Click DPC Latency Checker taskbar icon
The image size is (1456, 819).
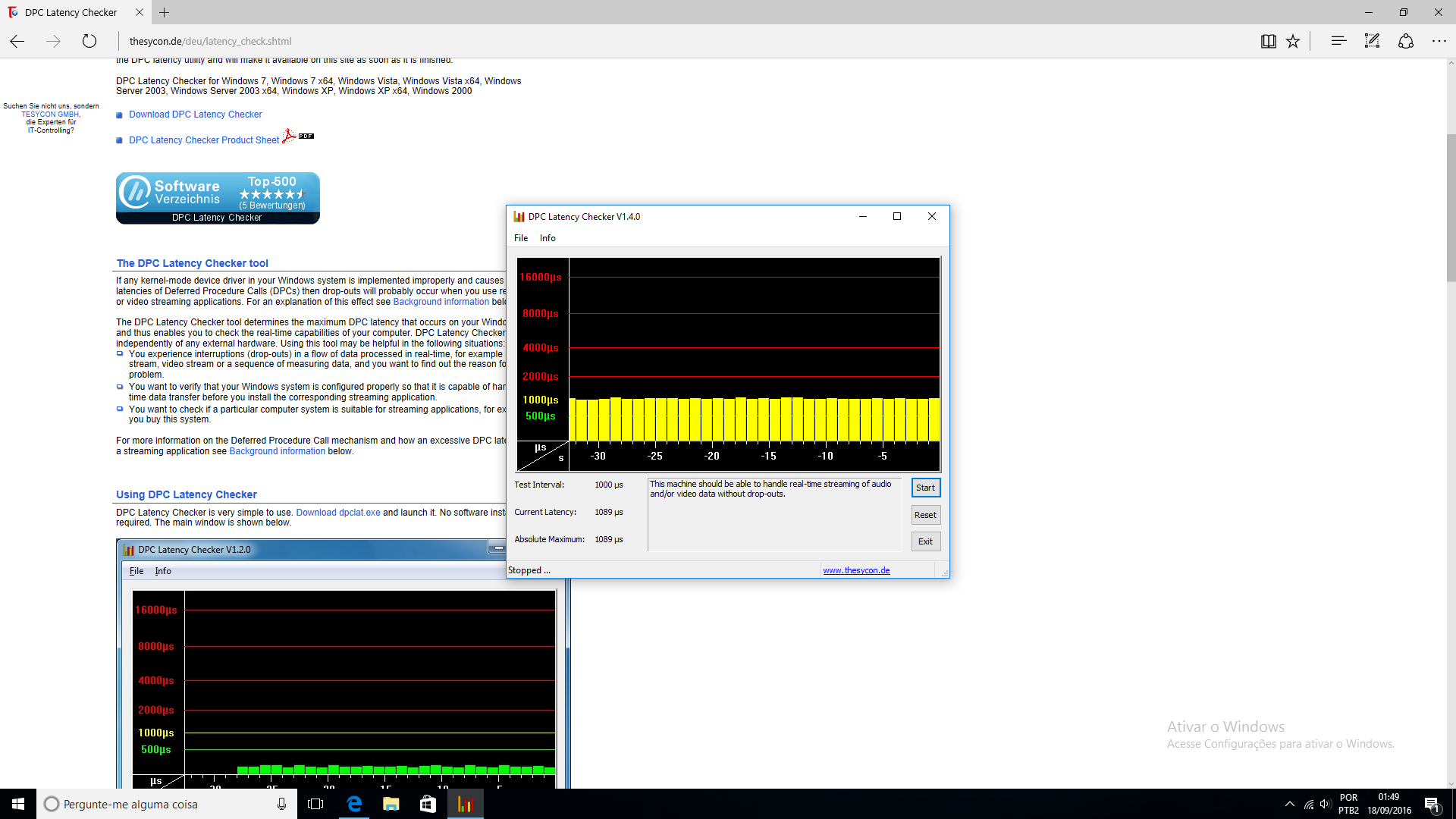pos(465,804)
